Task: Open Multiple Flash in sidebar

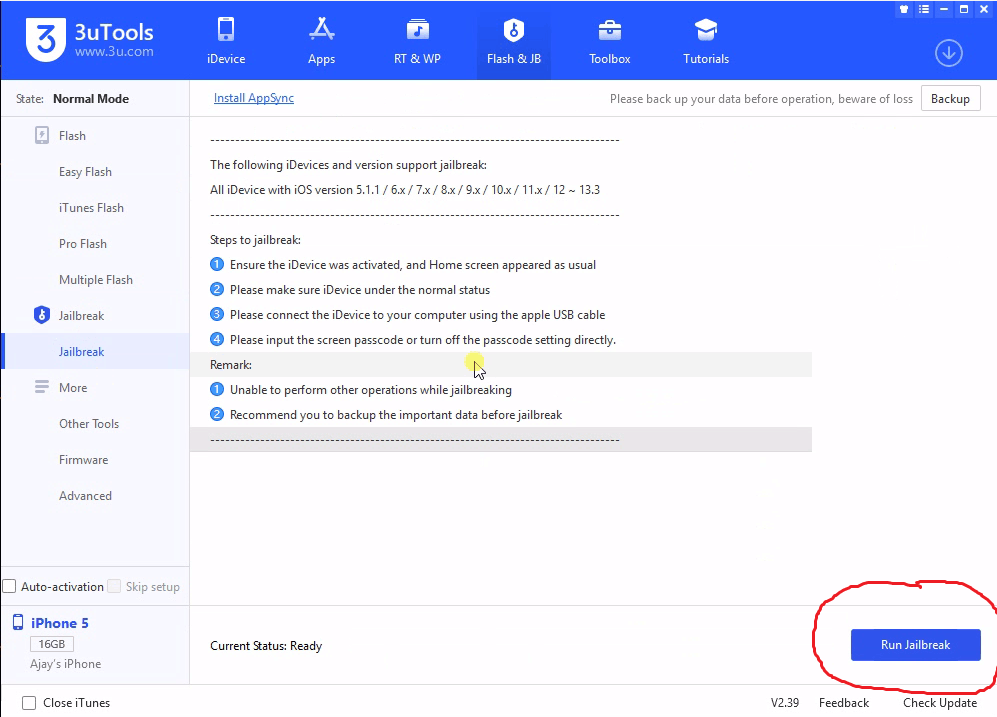Action: coord(96,280)
